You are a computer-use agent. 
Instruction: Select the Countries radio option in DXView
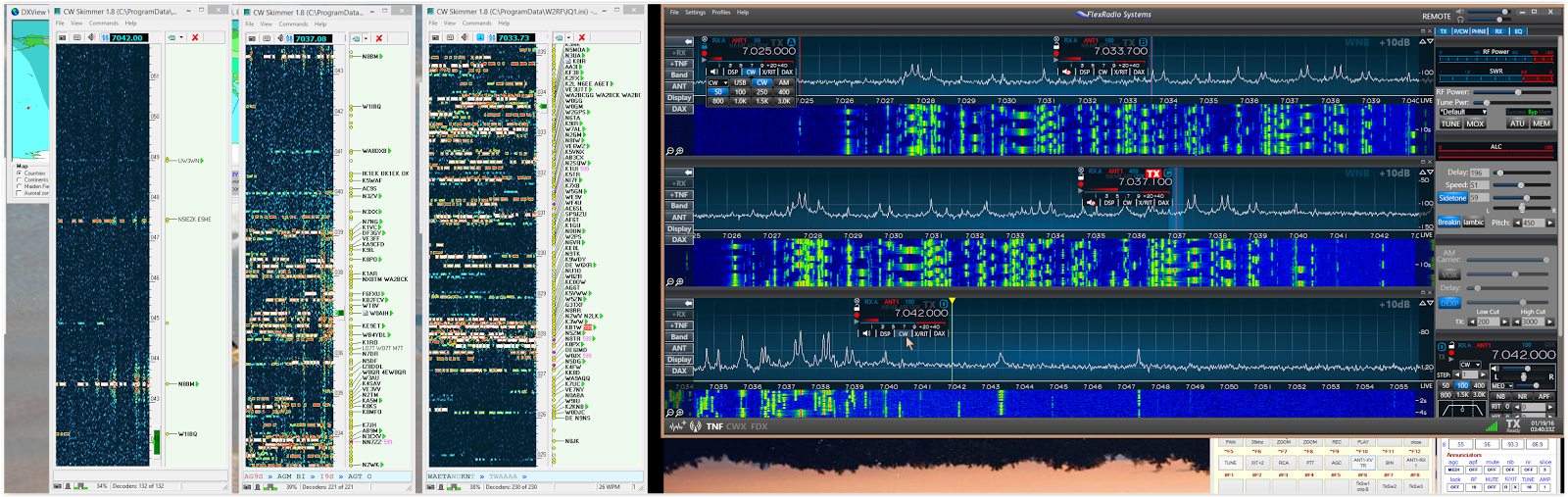click(31, 174)
